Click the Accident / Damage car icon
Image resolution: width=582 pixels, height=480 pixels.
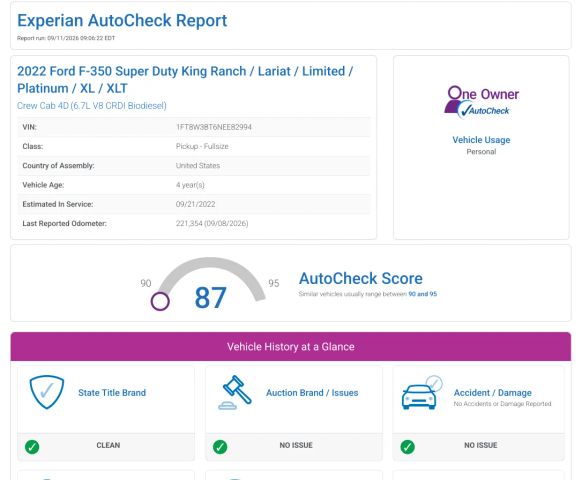(422, 392)
